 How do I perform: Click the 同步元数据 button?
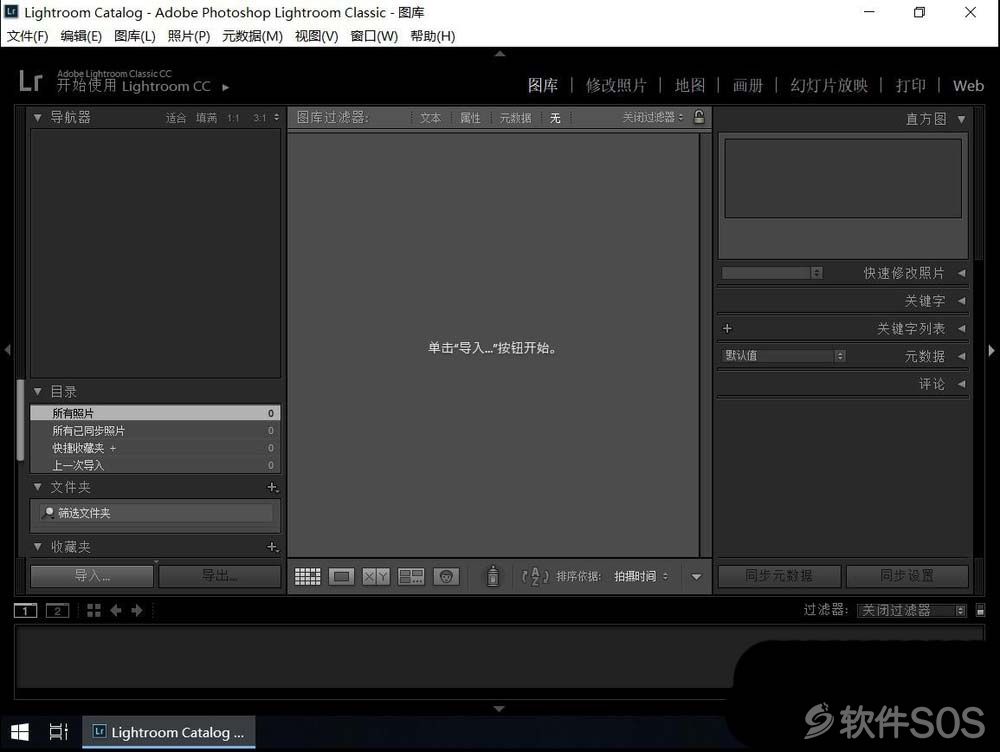click(x=779, y=576)
